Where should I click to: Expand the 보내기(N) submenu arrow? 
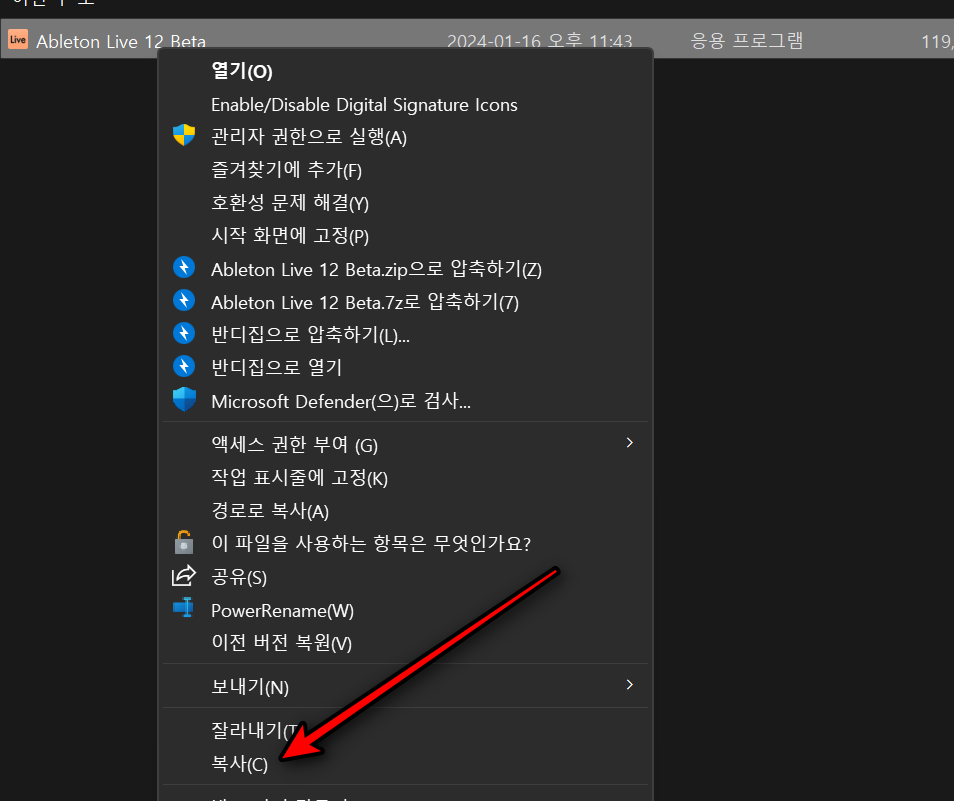click(630, 685)
